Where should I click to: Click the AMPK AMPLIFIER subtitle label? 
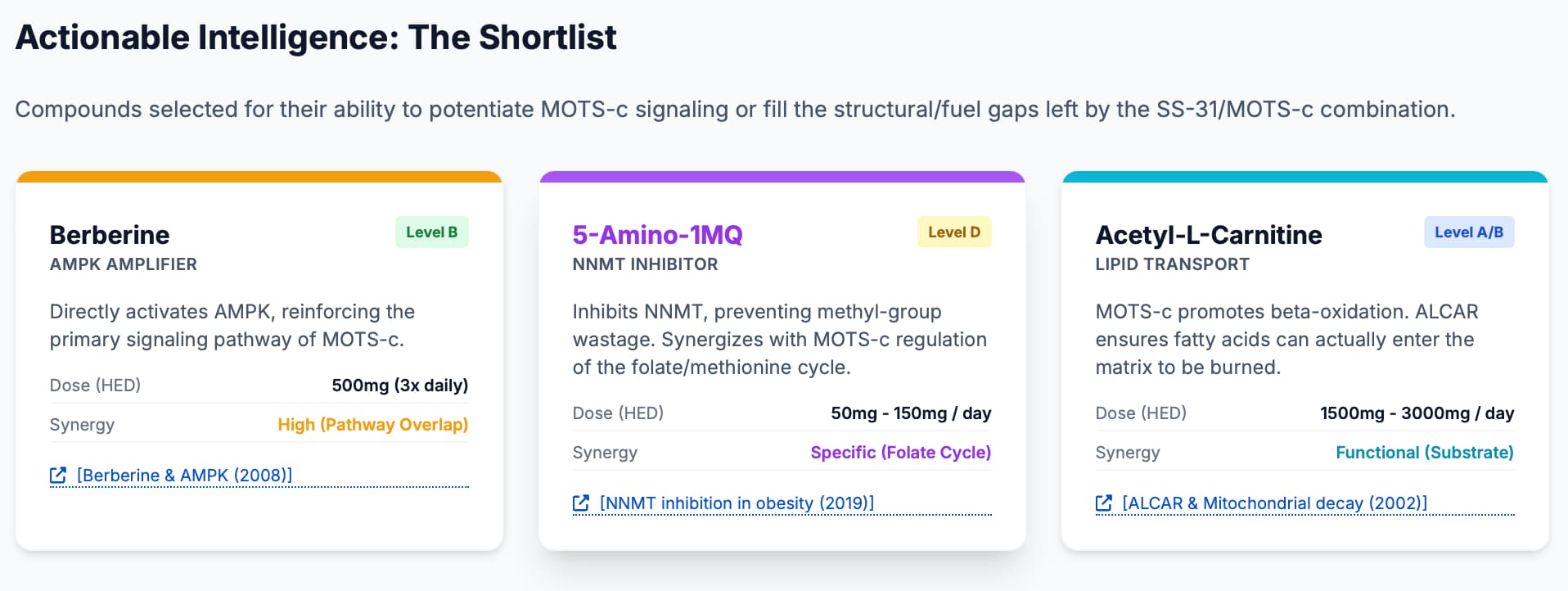click(x=124, y=264)
